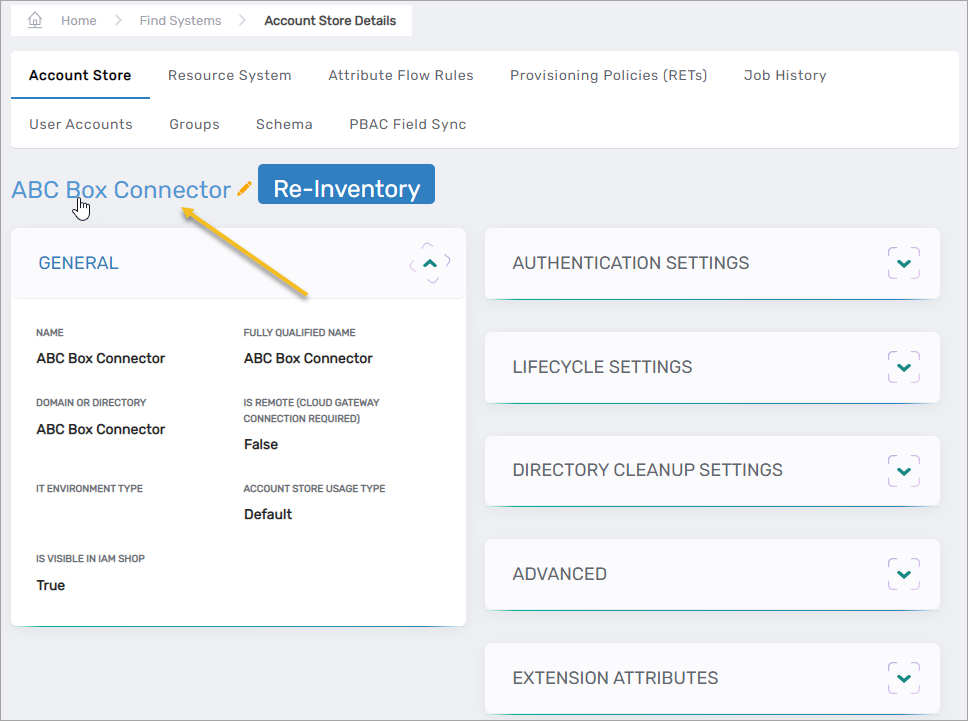The height and width of the screenshot is (721, 968).
Task: Open the PBAC Field Sync tab
Action: click(x=408, y=124)
